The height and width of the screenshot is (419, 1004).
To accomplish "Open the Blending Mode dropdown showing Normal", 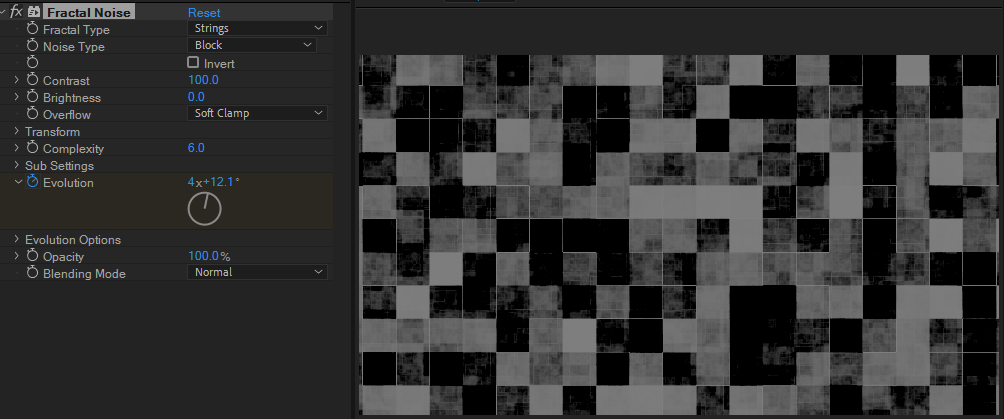I will pos(257,272).
